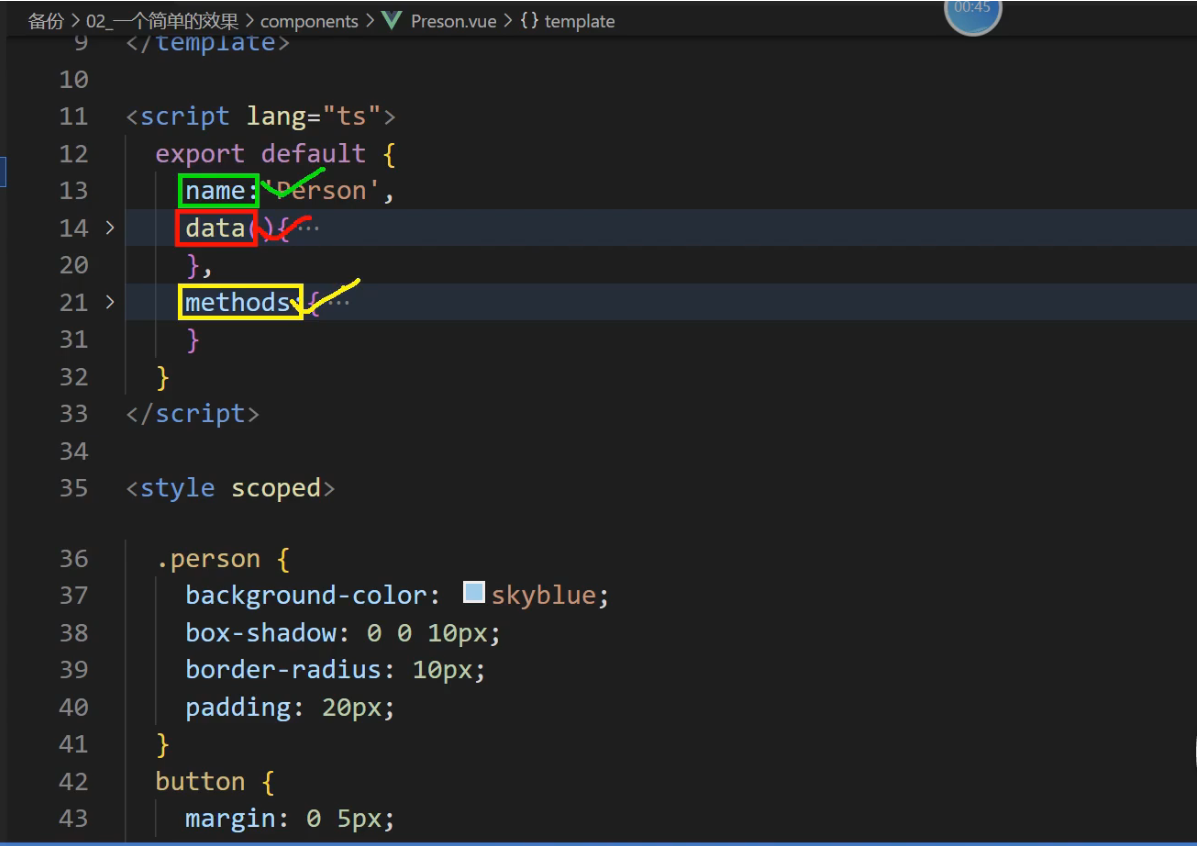The width and height of the screenshot is (1197, 846).
Task: Expand the folded data() block on line 14
Action: point(110,228)
